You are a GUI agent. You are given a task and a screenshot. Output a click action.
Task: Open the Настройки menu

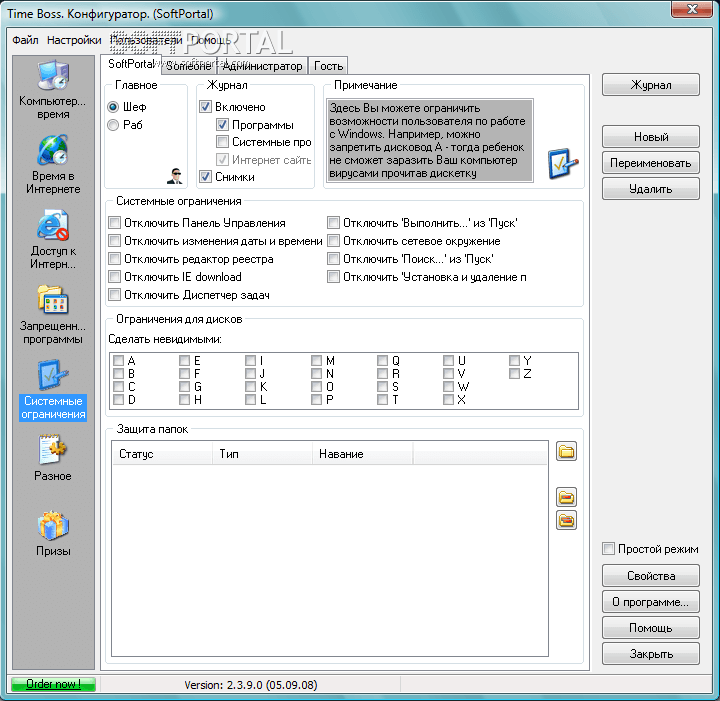pos(74,40)
